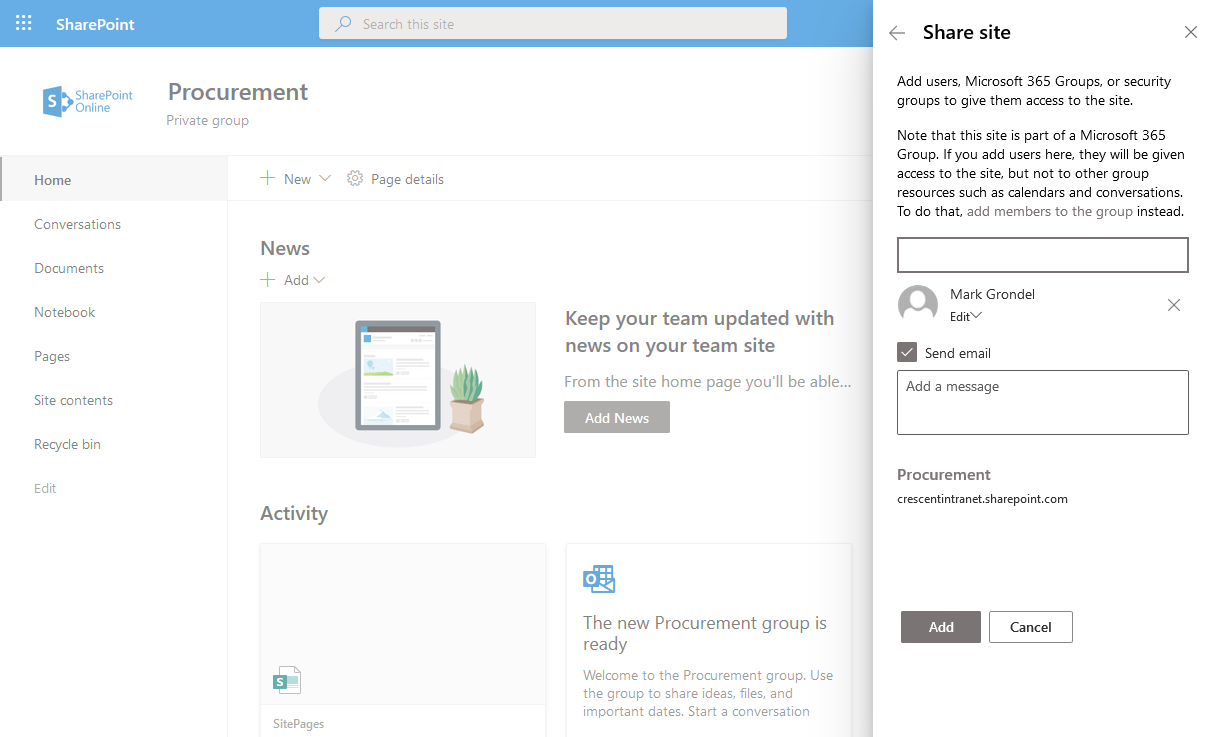
Task: Expand the New menu chevron
Action: (x=326, y=178)
